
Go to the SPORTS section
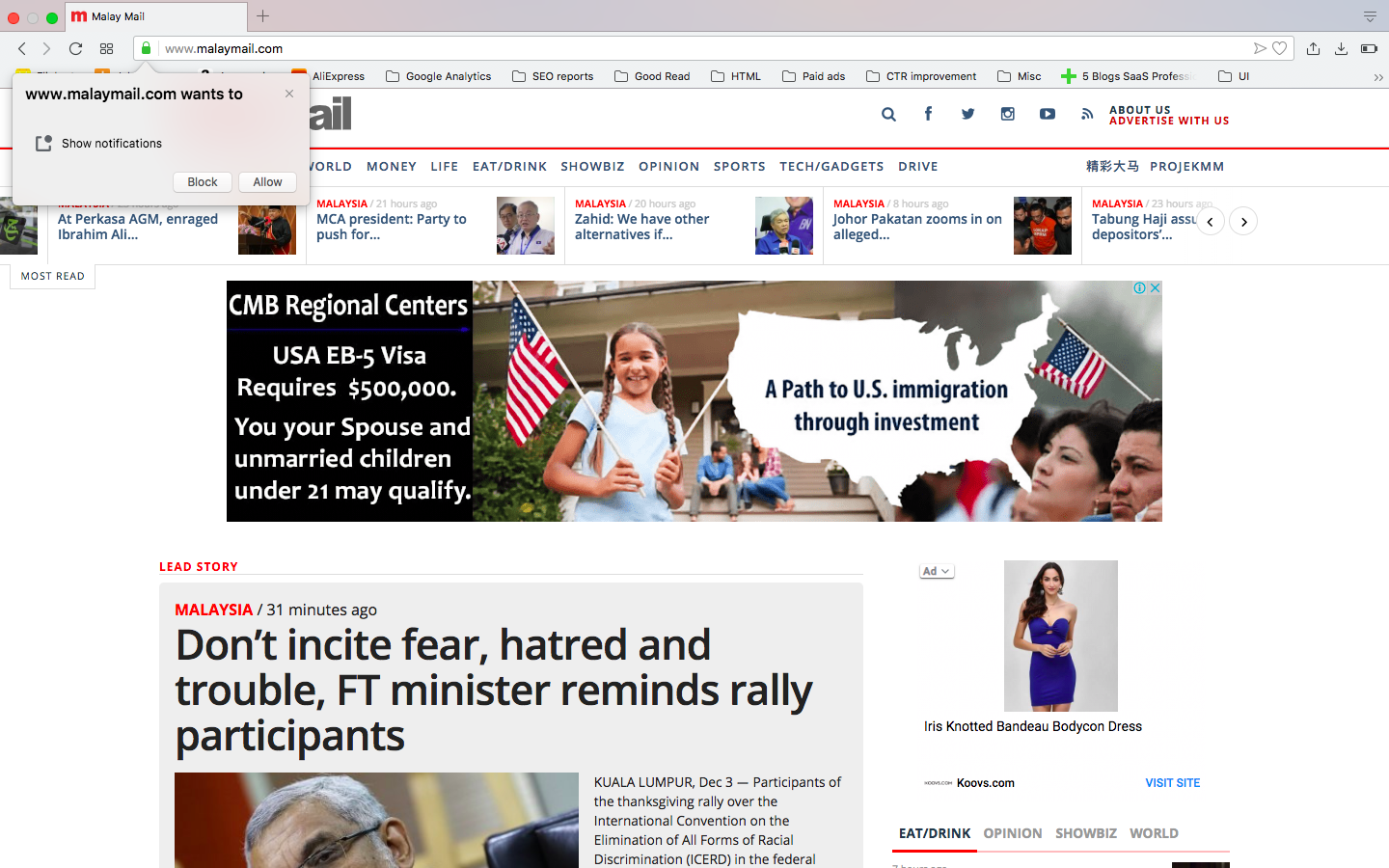click(740, 166)
